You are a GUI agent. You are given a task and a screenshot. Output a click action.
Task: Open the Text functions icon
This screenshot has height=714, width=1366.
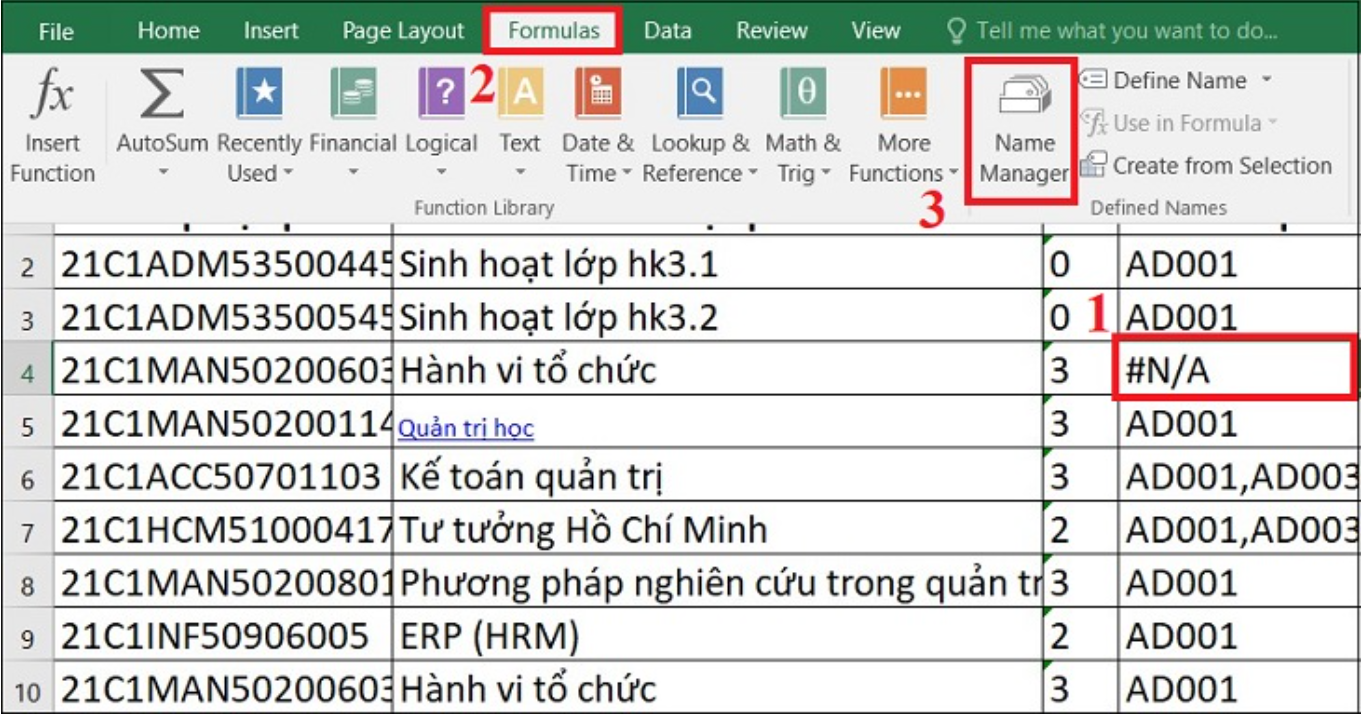coord(520,93)
